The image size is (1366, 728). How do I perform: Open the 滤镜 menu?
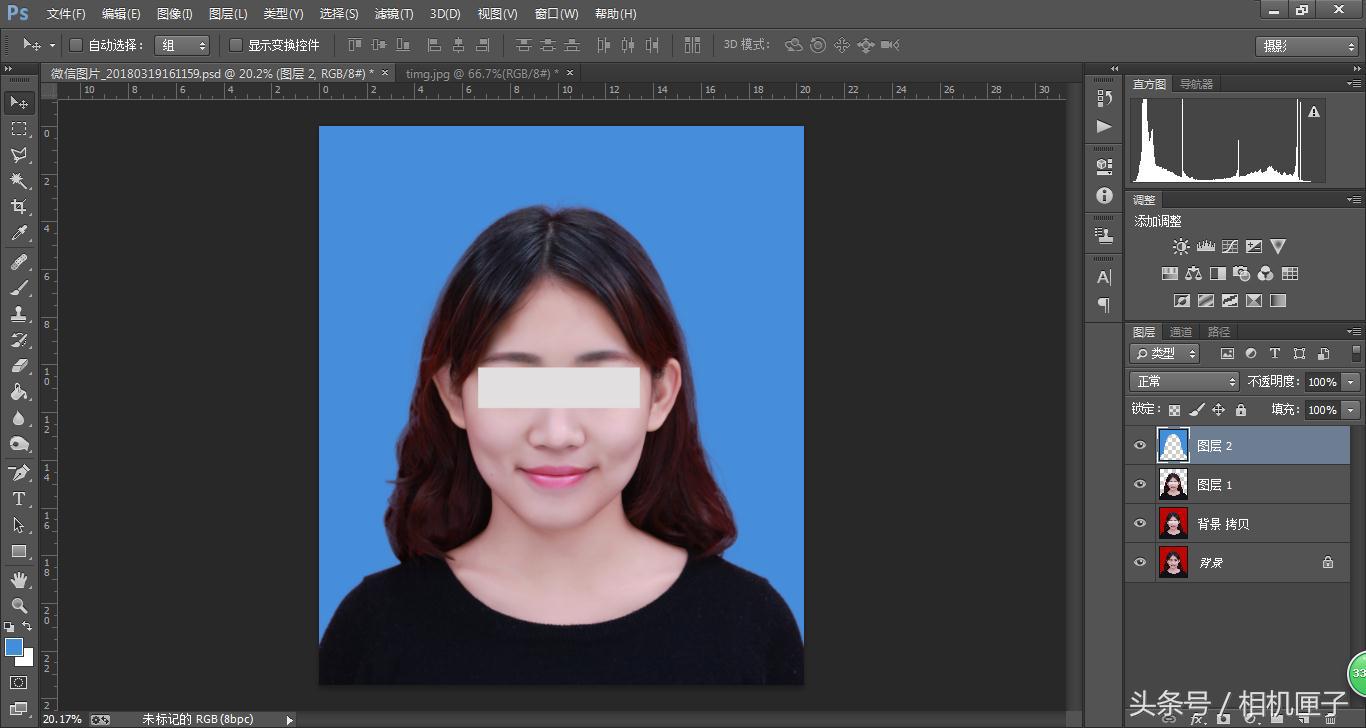tap(393, 14)
